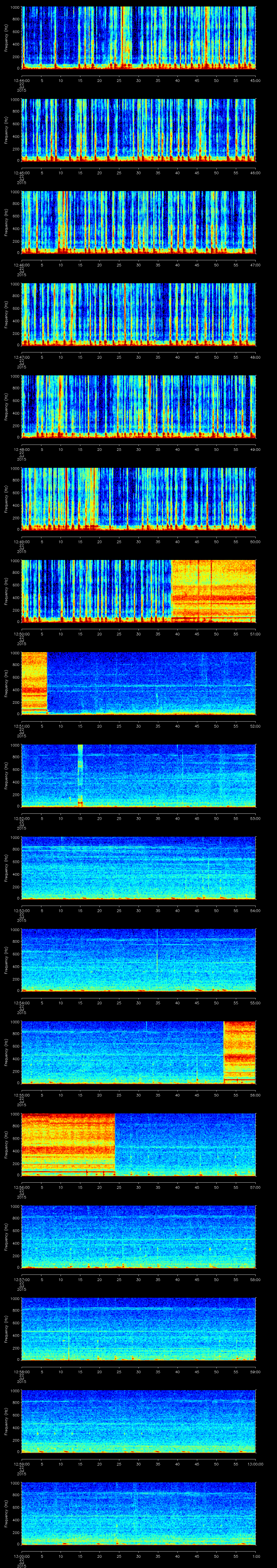The image size is (277, 1568).
Task: Click the 12:54:00 start time label
Action: 21,1003
